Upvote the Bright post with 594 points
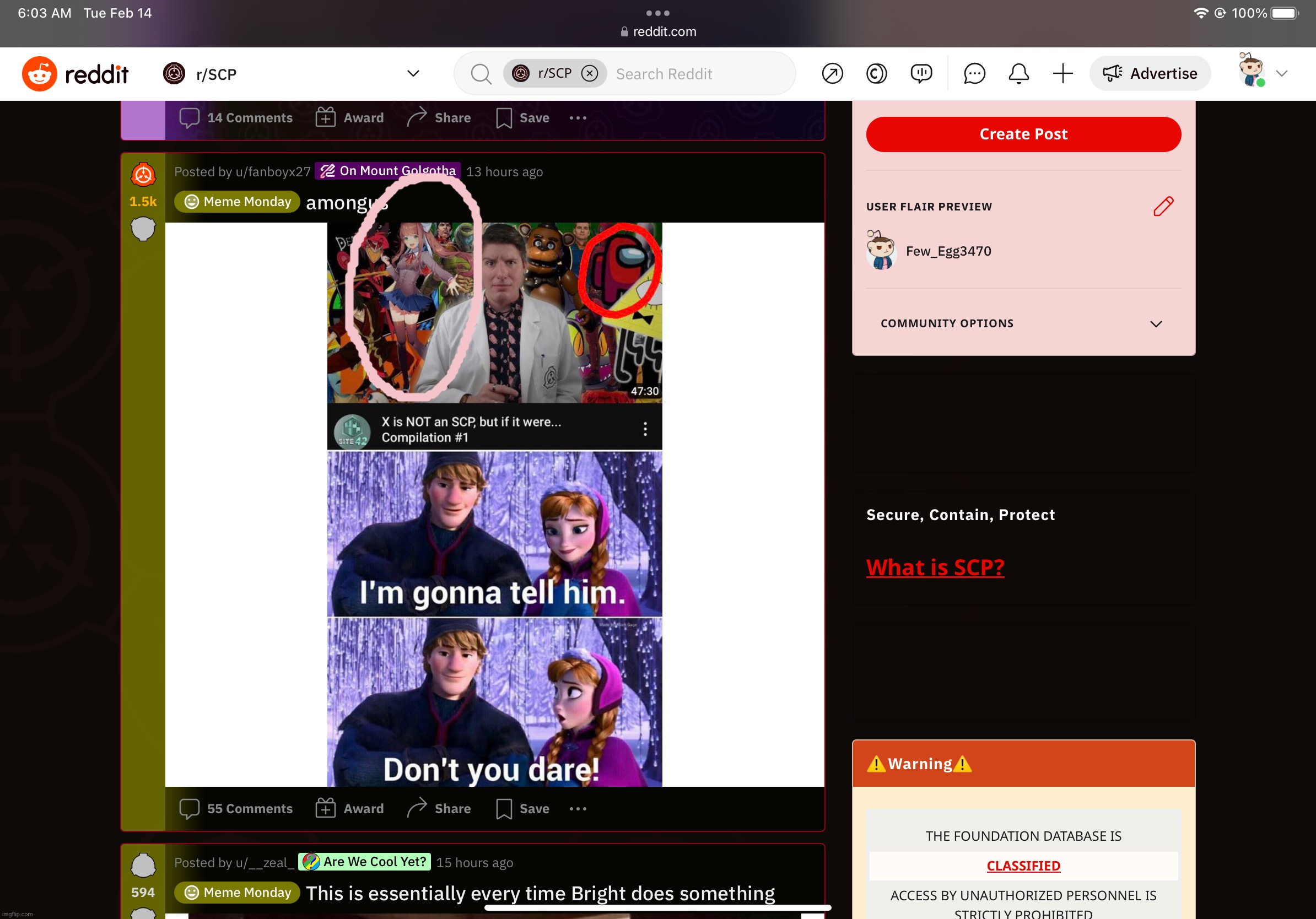1316x919 pixels. click(143, 866)
